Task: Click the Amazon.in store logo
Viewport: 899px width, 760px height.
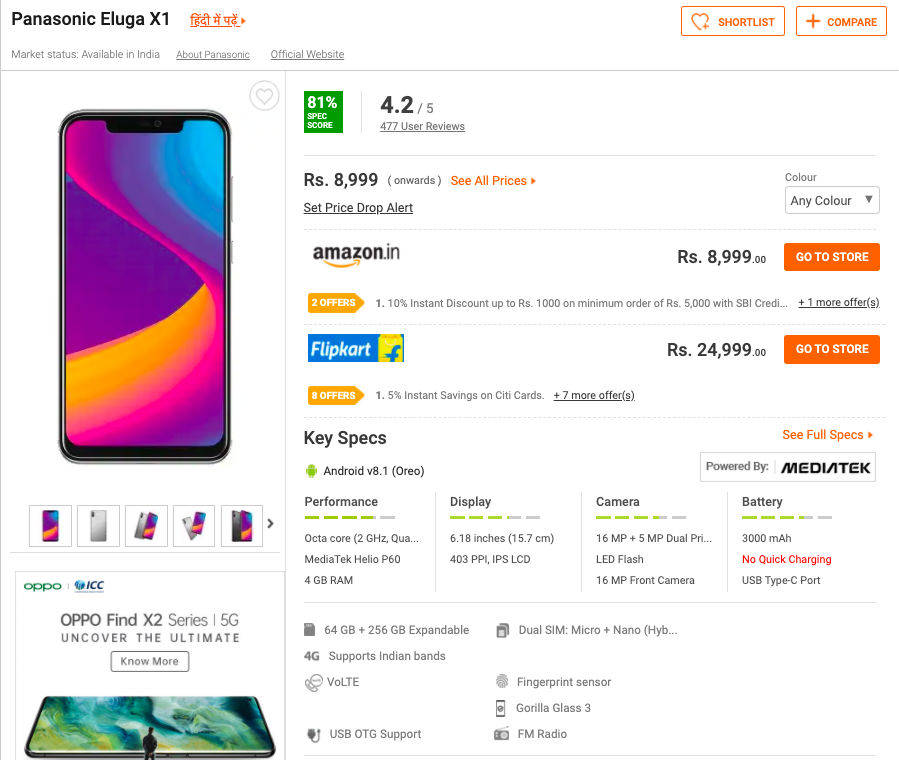Action: tap(356, 256)
